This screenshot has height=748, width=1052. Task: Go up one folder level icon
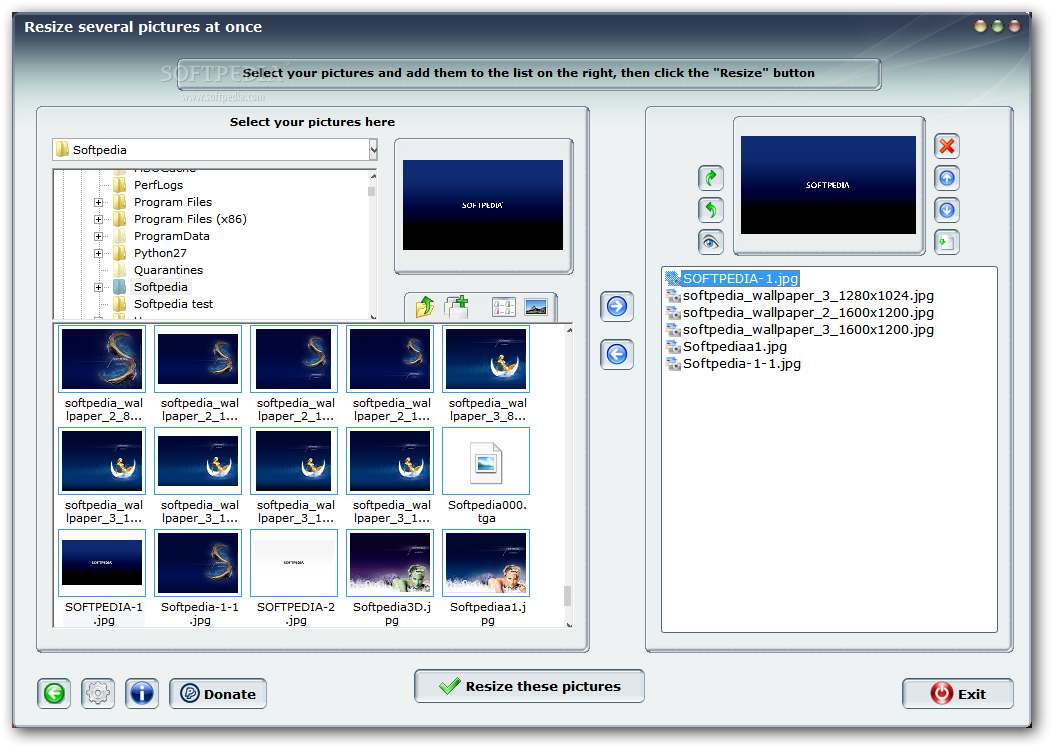click(x=424, y=307)
